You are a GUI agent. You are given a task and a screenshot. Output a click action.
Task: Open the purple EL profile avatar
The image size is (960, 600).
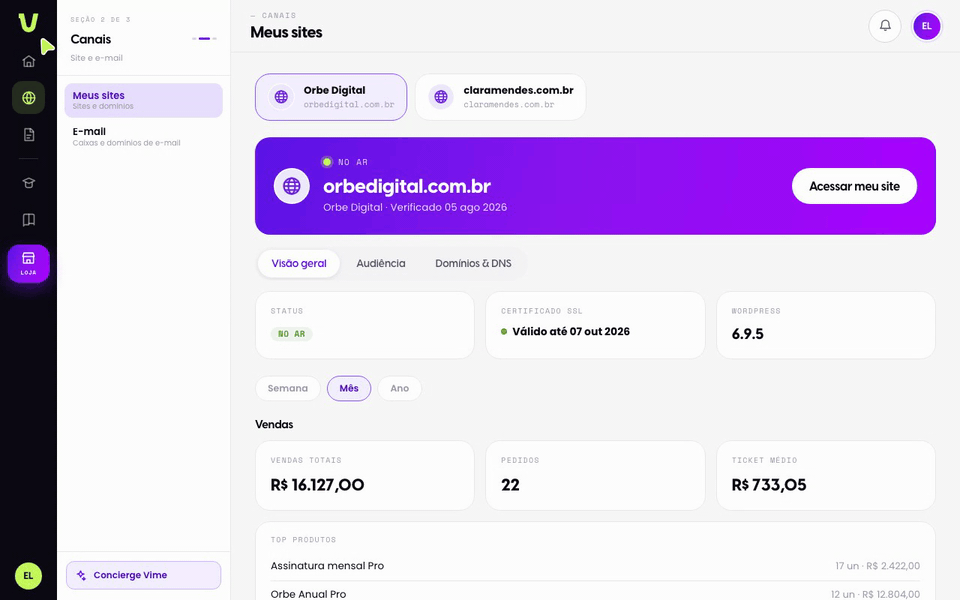coord(926,26)
